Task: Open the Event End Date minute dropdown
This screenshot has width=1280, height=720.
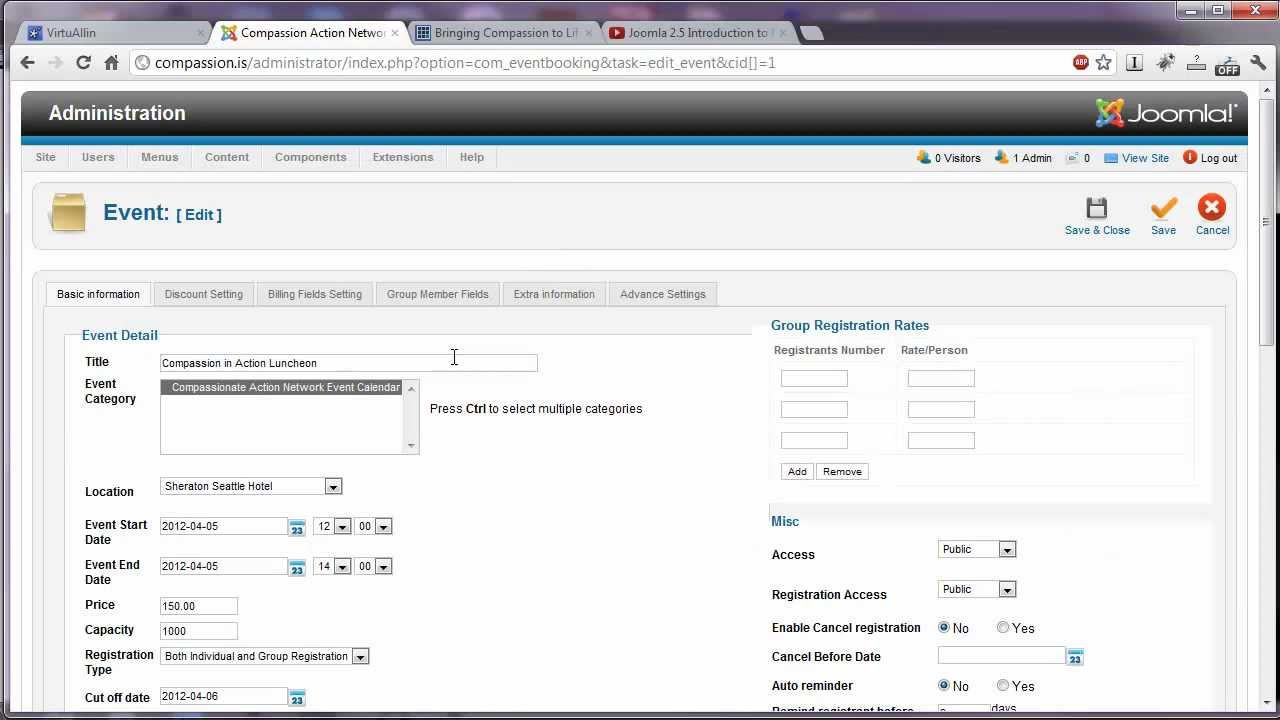Action: pos(374,566)
